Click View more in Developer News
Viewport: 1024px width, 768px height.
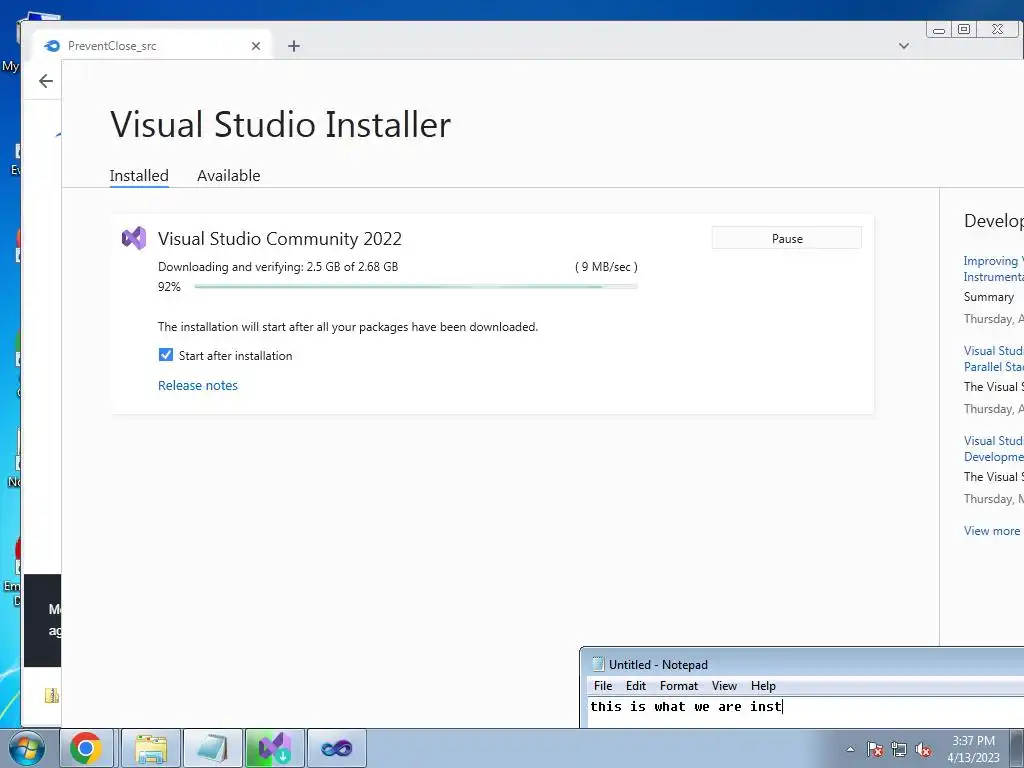(991, 531)
